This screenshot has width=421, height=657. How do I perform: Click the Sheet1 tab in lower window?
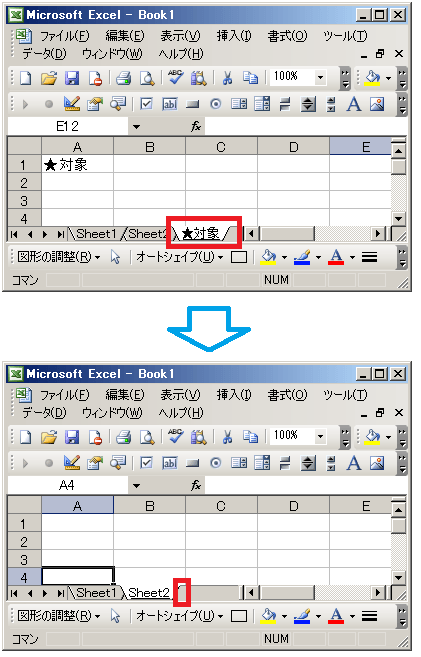point(96,592)
